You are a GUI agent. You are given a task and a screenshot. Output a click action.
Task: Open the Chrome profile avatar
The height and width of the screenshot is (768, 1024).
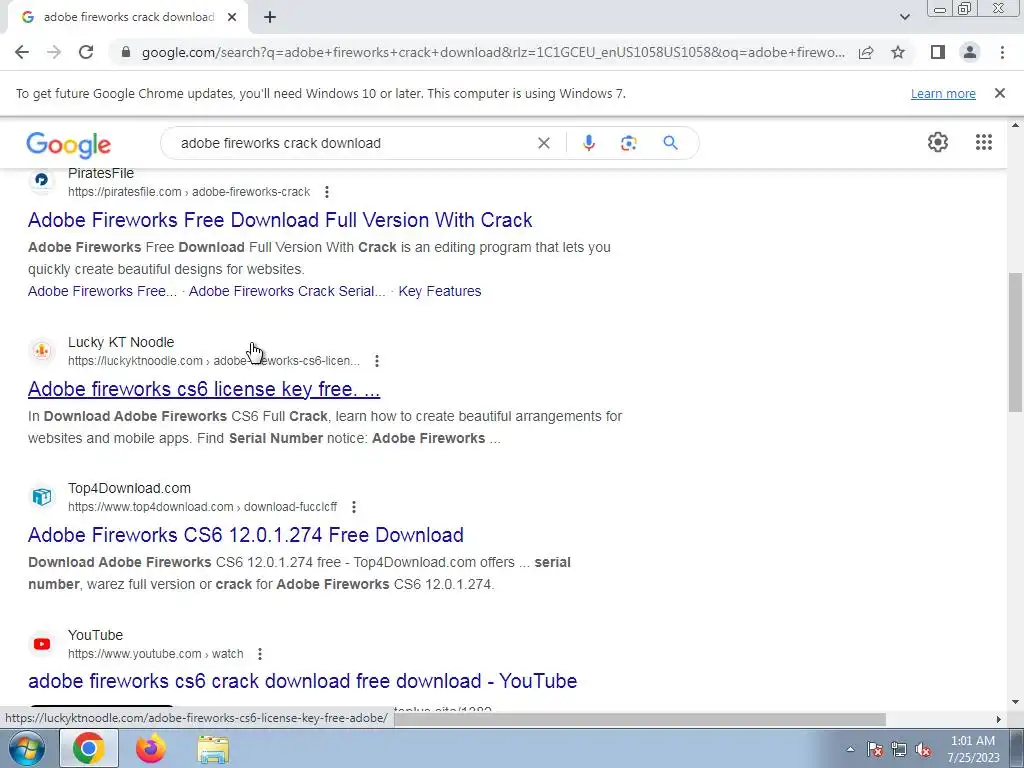point(970,52)
